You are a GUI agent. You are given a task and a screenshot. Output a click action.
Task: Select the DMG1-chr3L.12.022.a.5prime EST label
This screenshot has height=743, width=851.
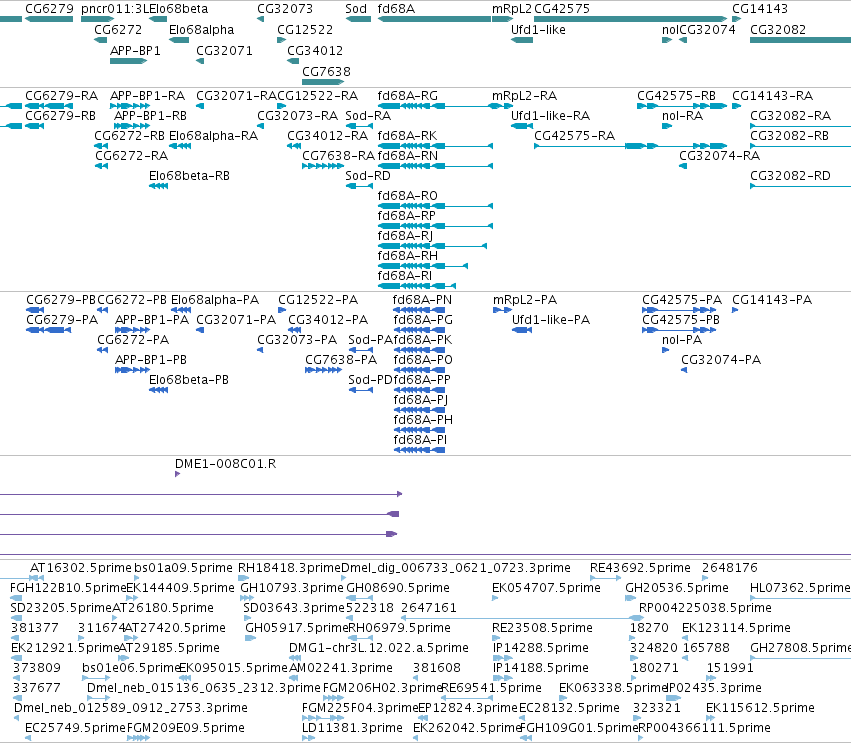click(379, 648)
